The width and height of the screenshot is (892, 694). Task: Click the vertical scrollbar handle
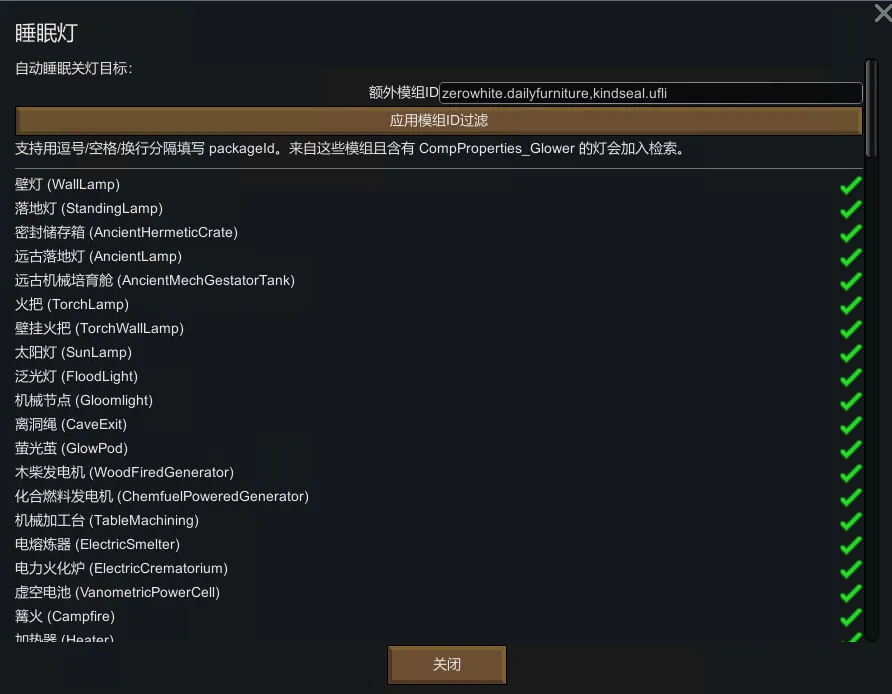tap(871, 108)
